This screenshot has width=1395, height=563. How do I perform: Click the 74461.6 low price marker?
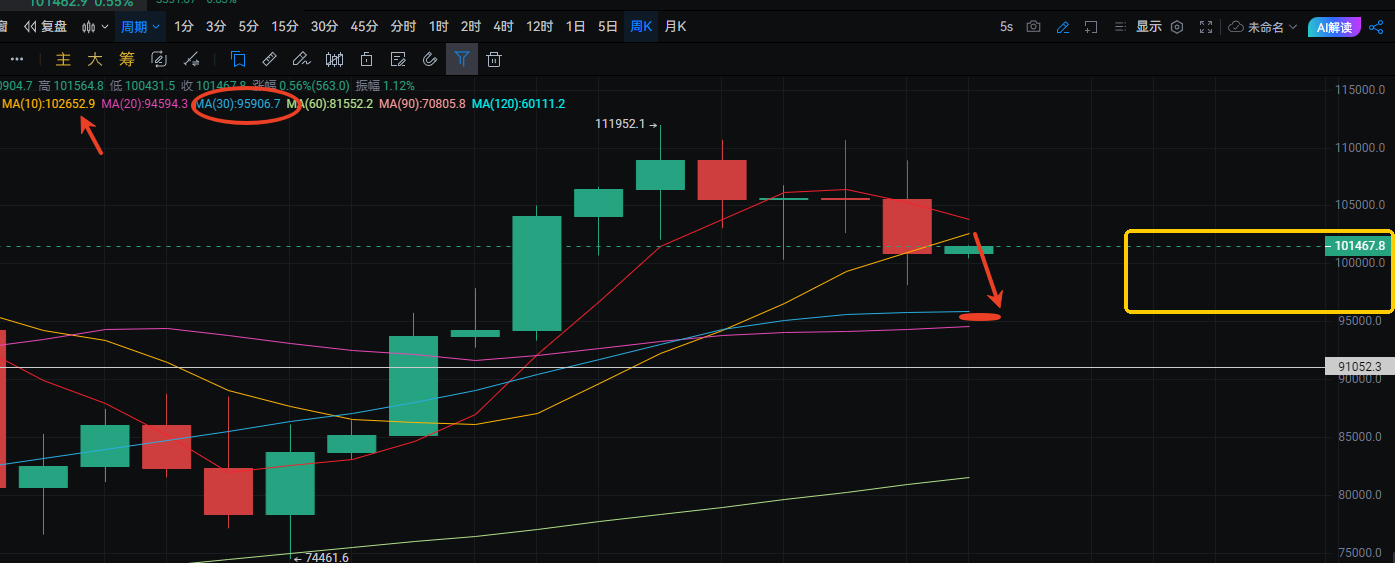[x=321, y=557]
